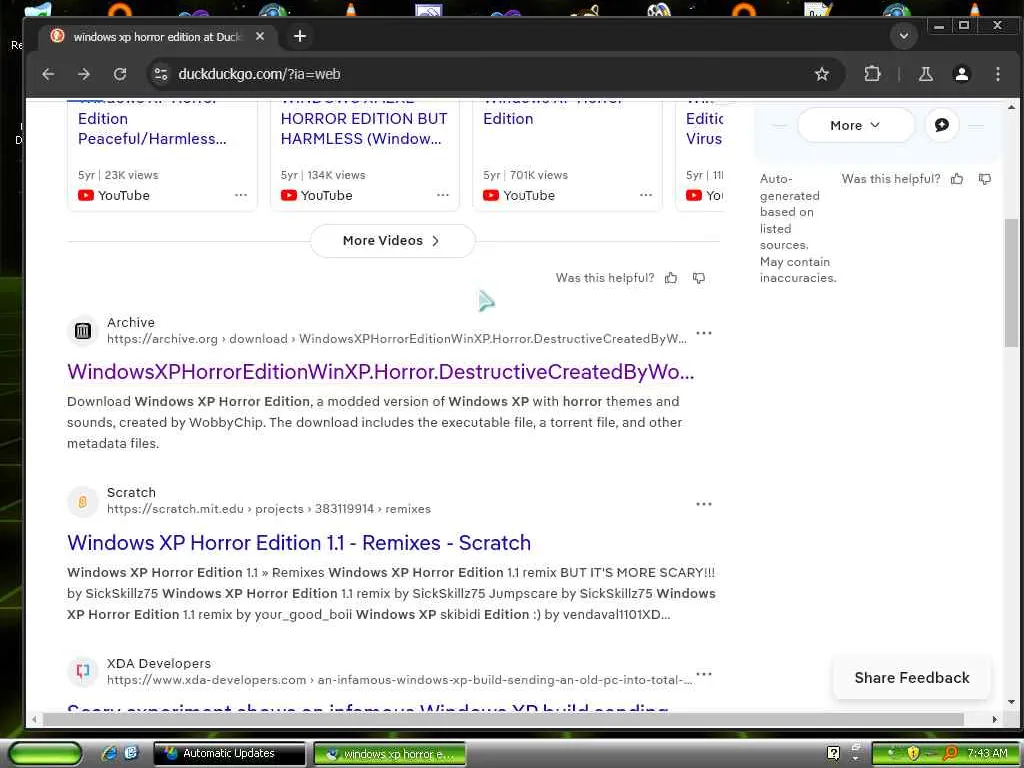This screenshot has width=1024, height=768.
Task: Click the help question mark tray icon
Action: click(x=833, y=753)
